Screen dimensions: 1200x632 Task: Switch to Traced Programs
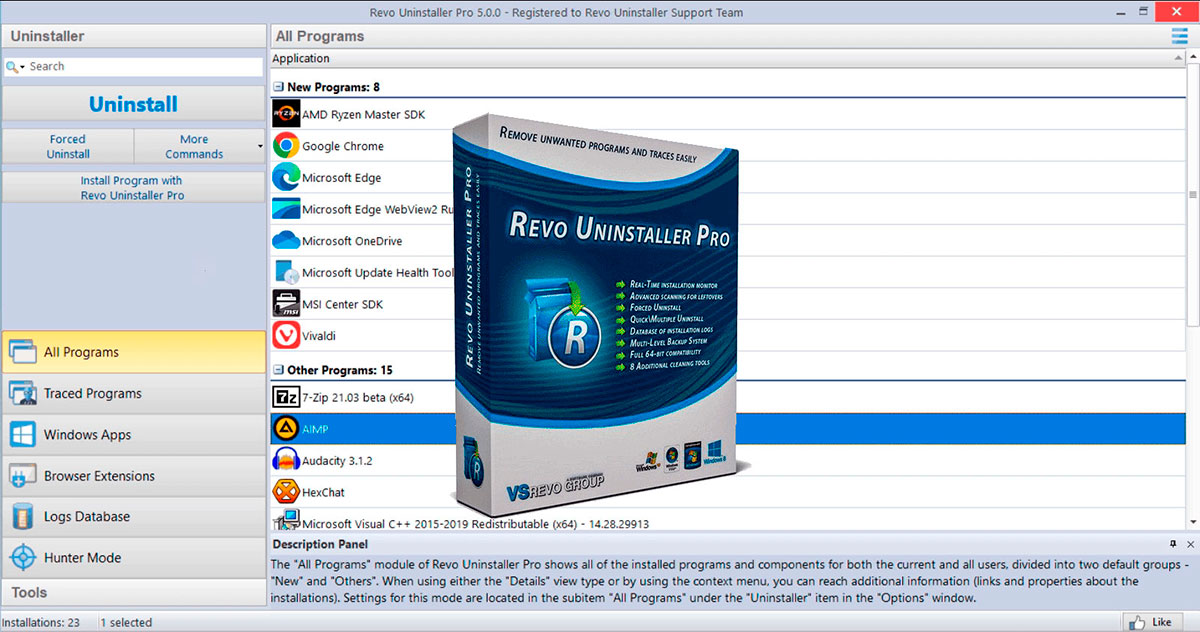[133, 393]
